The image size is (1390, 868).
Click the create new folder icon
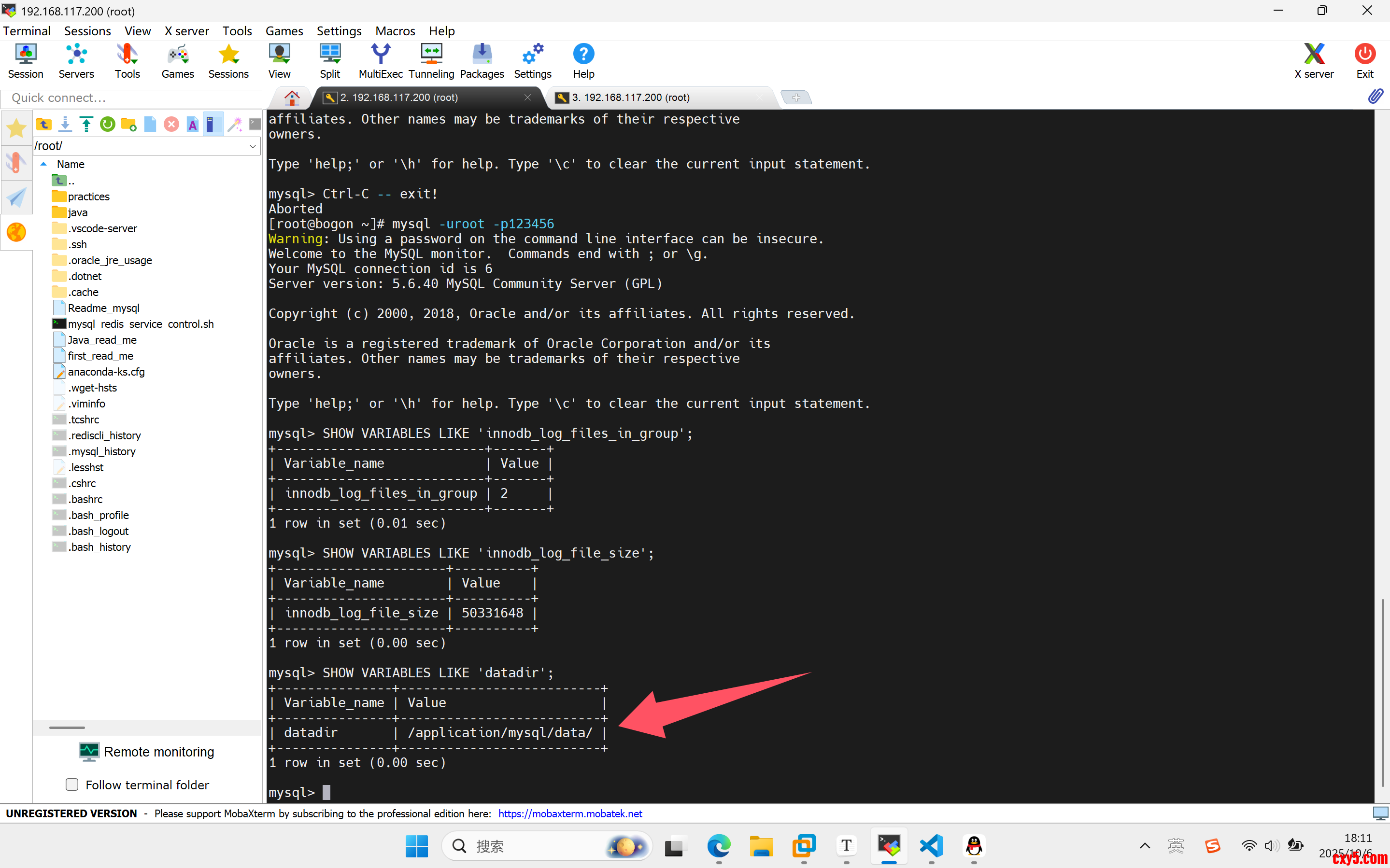coord(128,124)
